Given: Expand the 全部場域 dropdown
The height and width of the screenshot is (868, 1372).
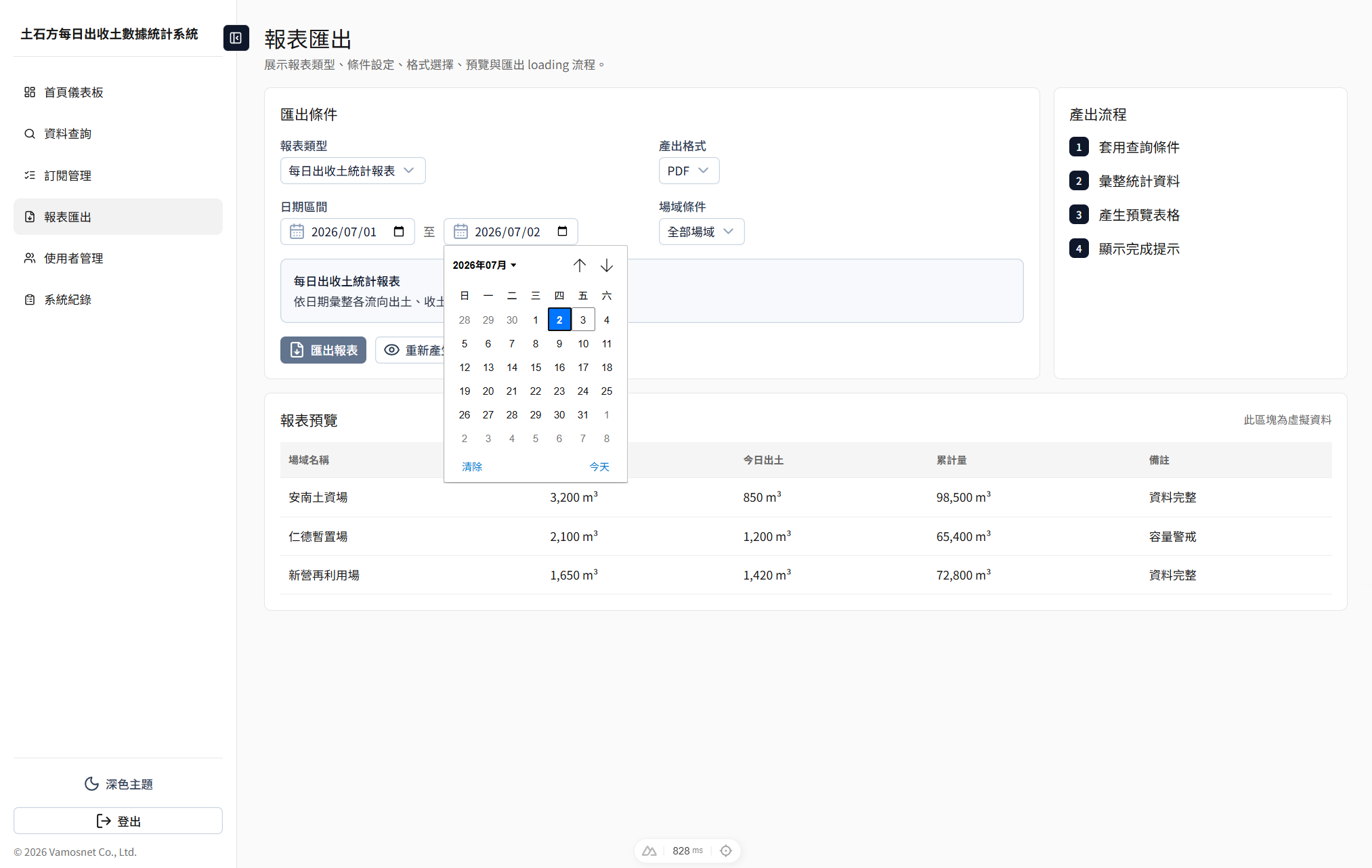Looking at the screenshot, I should coord(702,232).
